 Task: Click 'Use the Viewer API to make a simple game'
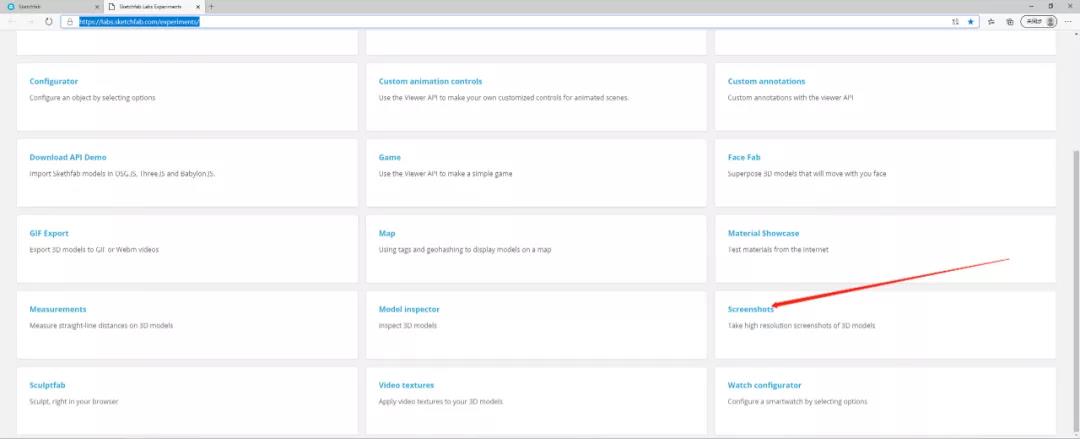click(x=446, y=174)
